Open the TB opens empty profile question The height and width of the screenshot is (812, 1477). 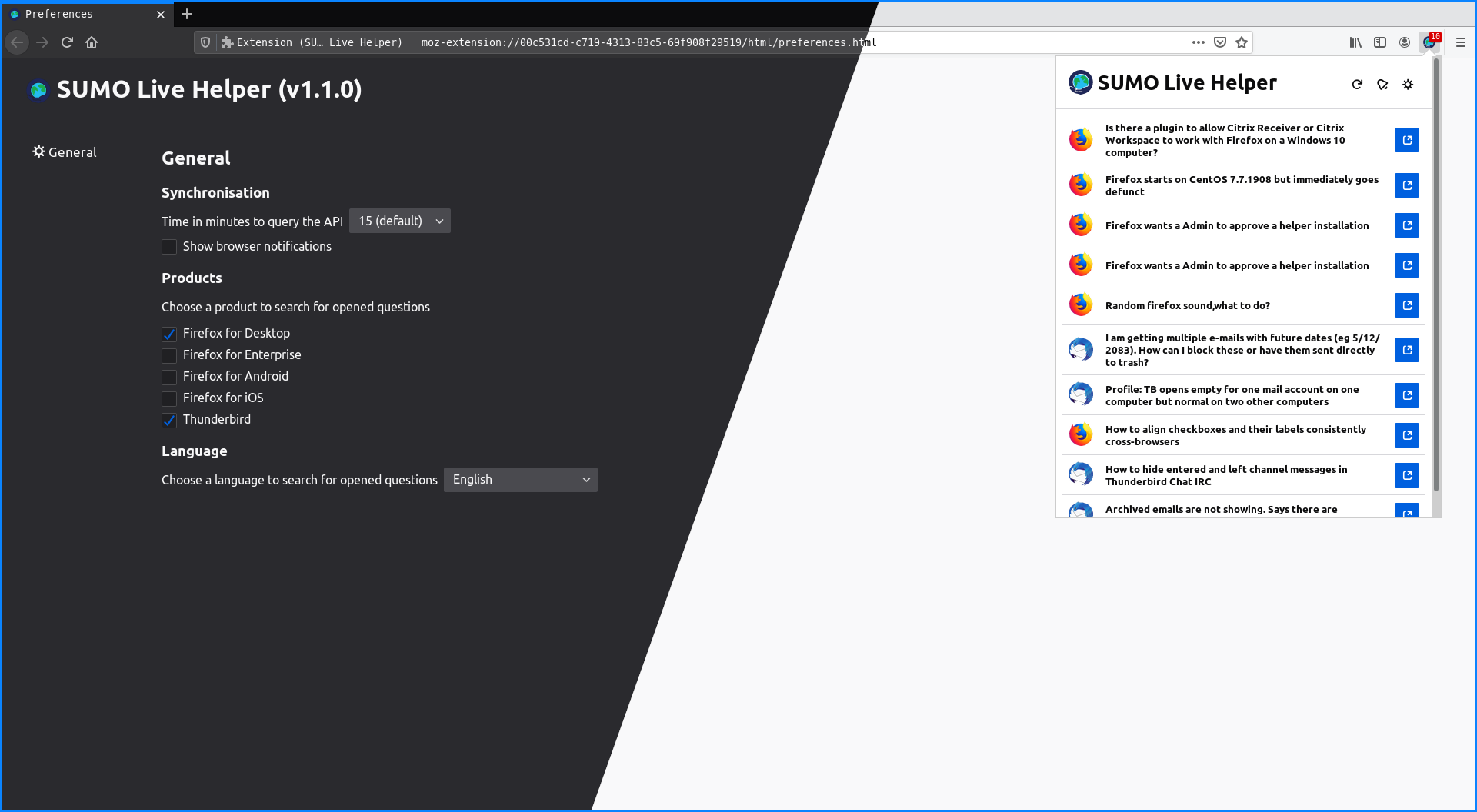(x=1407, y=395)
